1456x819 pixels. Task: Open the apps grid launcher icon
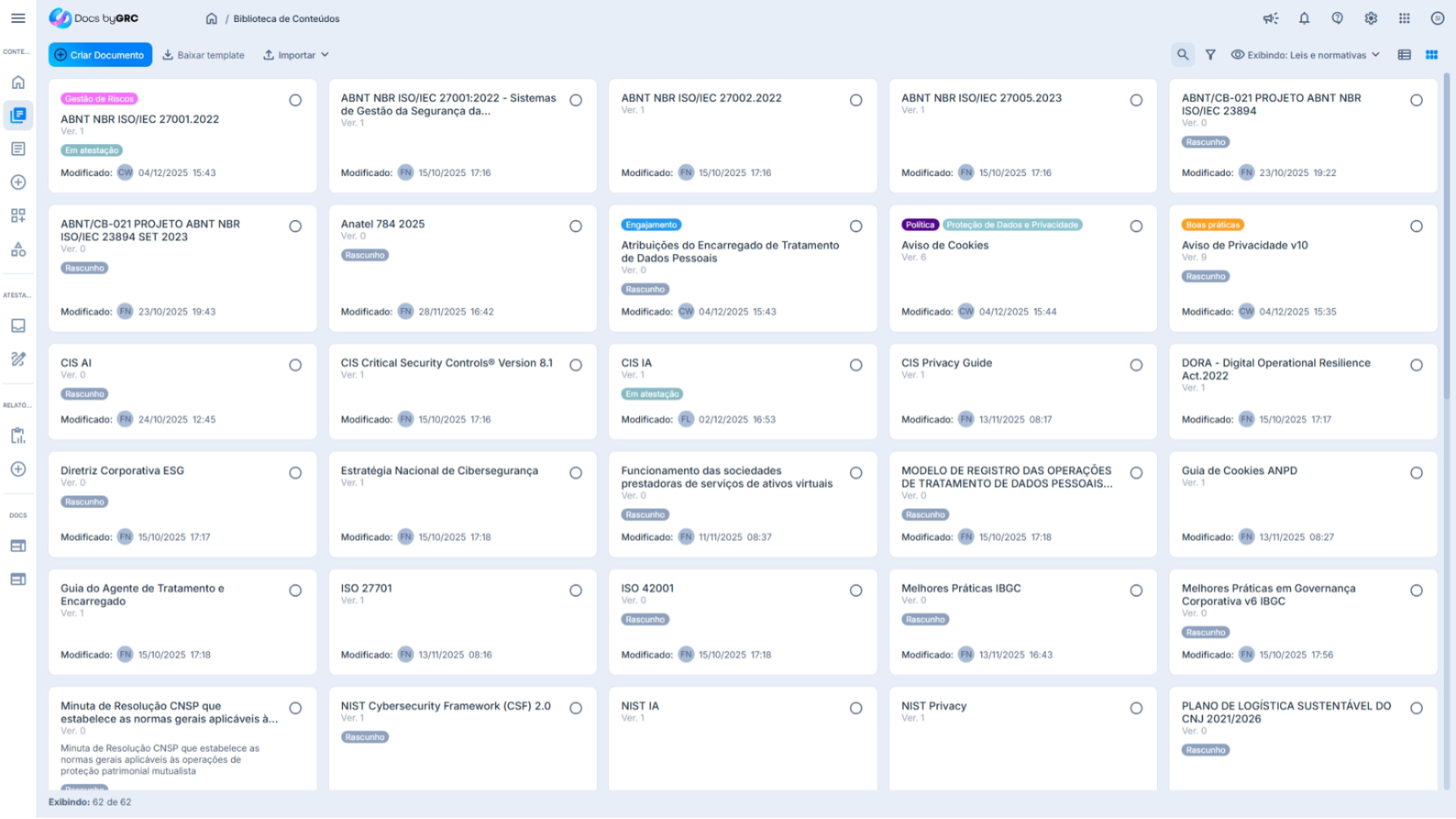tap(1404, 18)
